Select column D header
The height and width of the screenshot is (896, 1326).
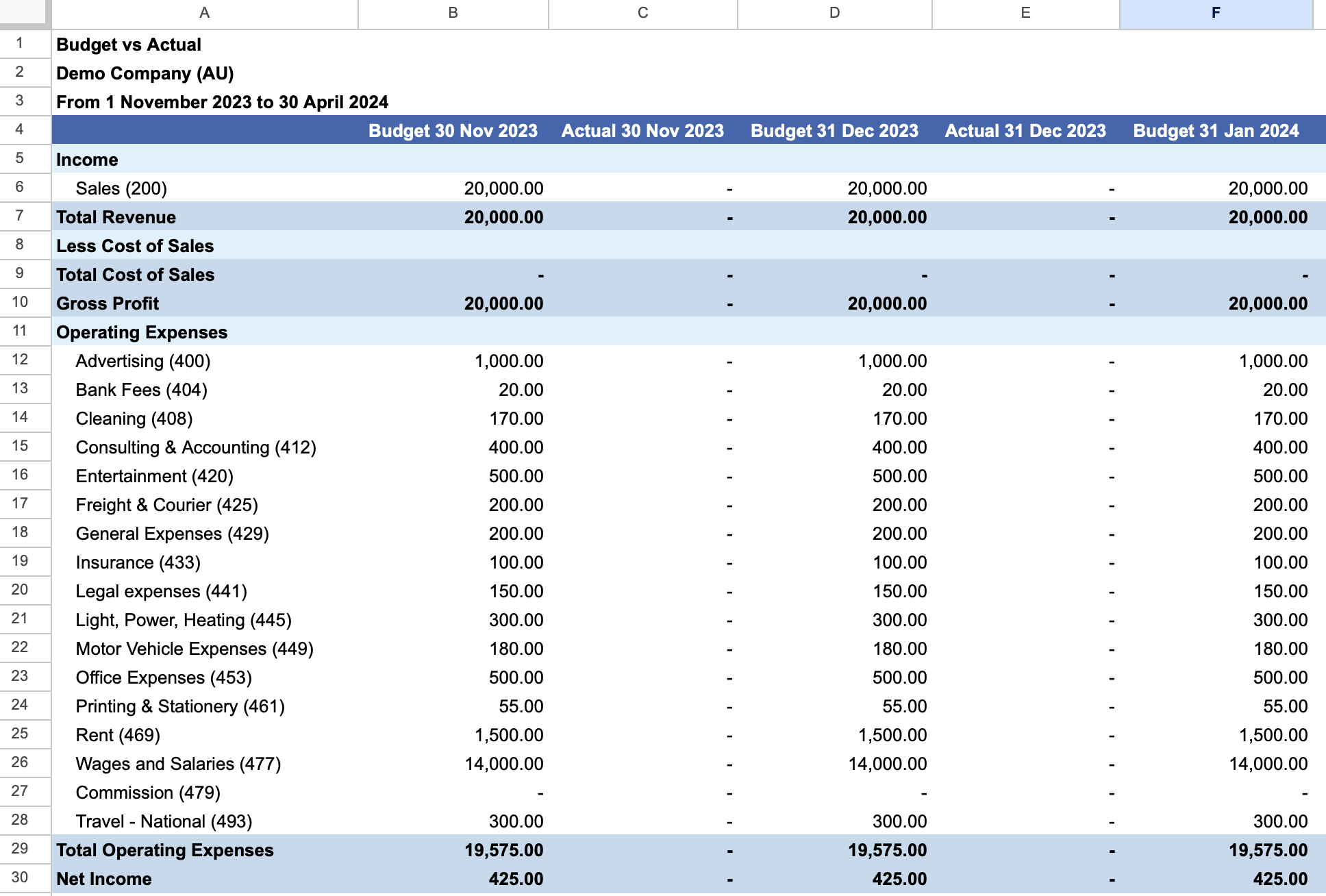pos(834,13)
